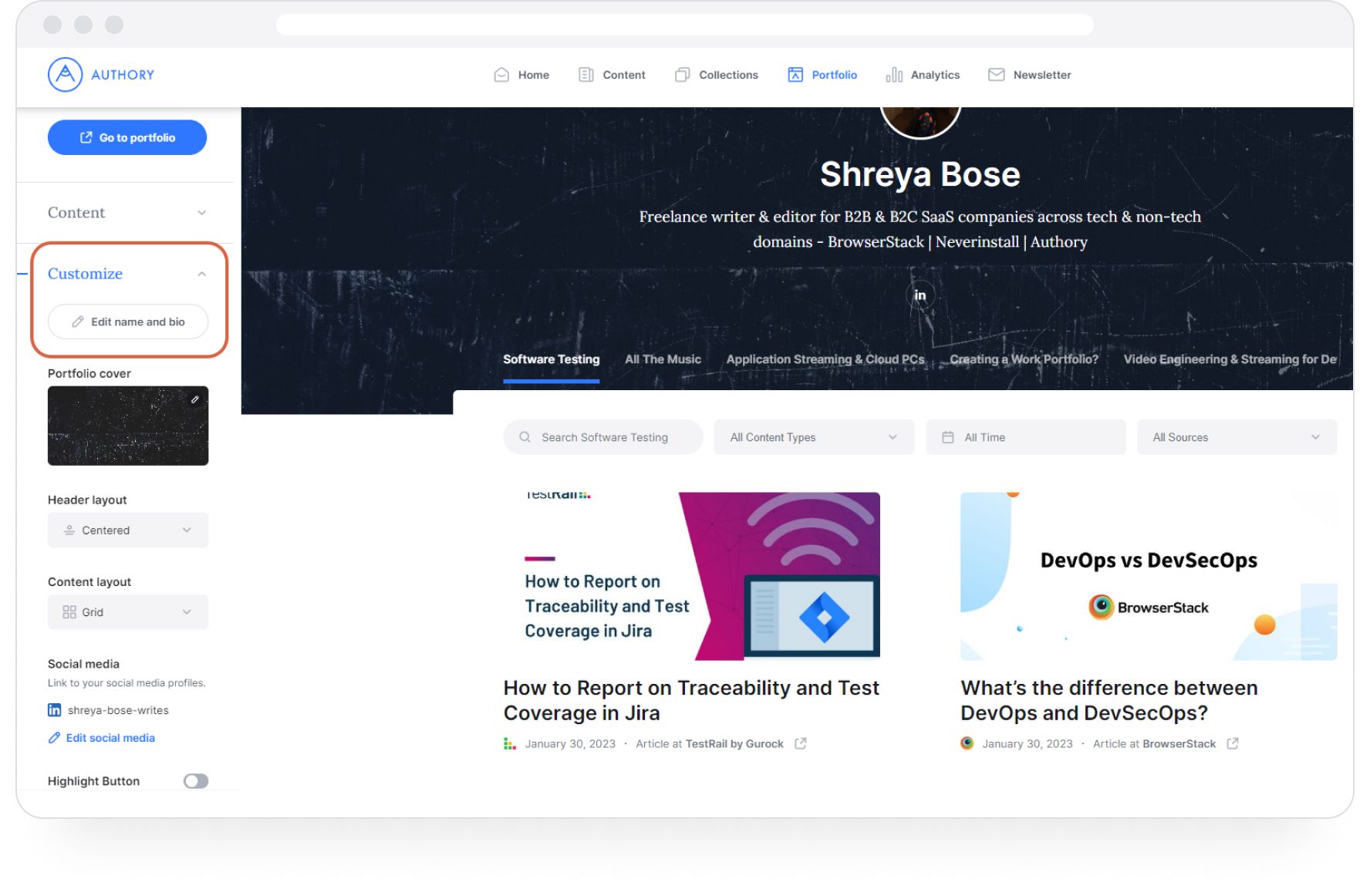Click the TestRail source favicon
The width and height of the screenshot is (1370, 896).
[x=510, y=743]
